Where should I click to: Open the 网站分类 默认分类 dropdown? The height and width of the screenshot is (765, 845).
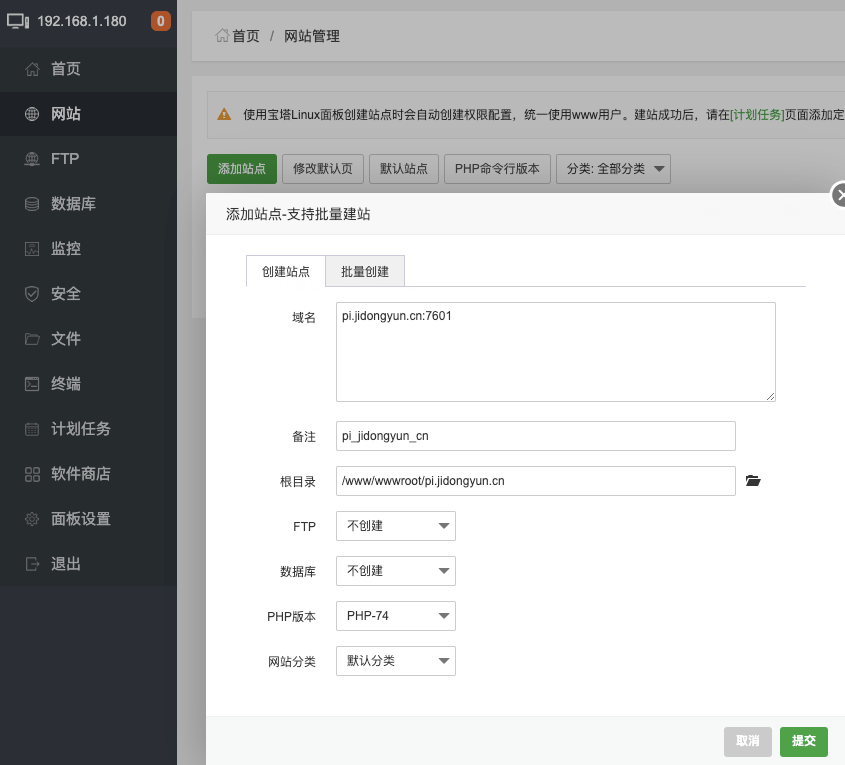click(396, 661)
